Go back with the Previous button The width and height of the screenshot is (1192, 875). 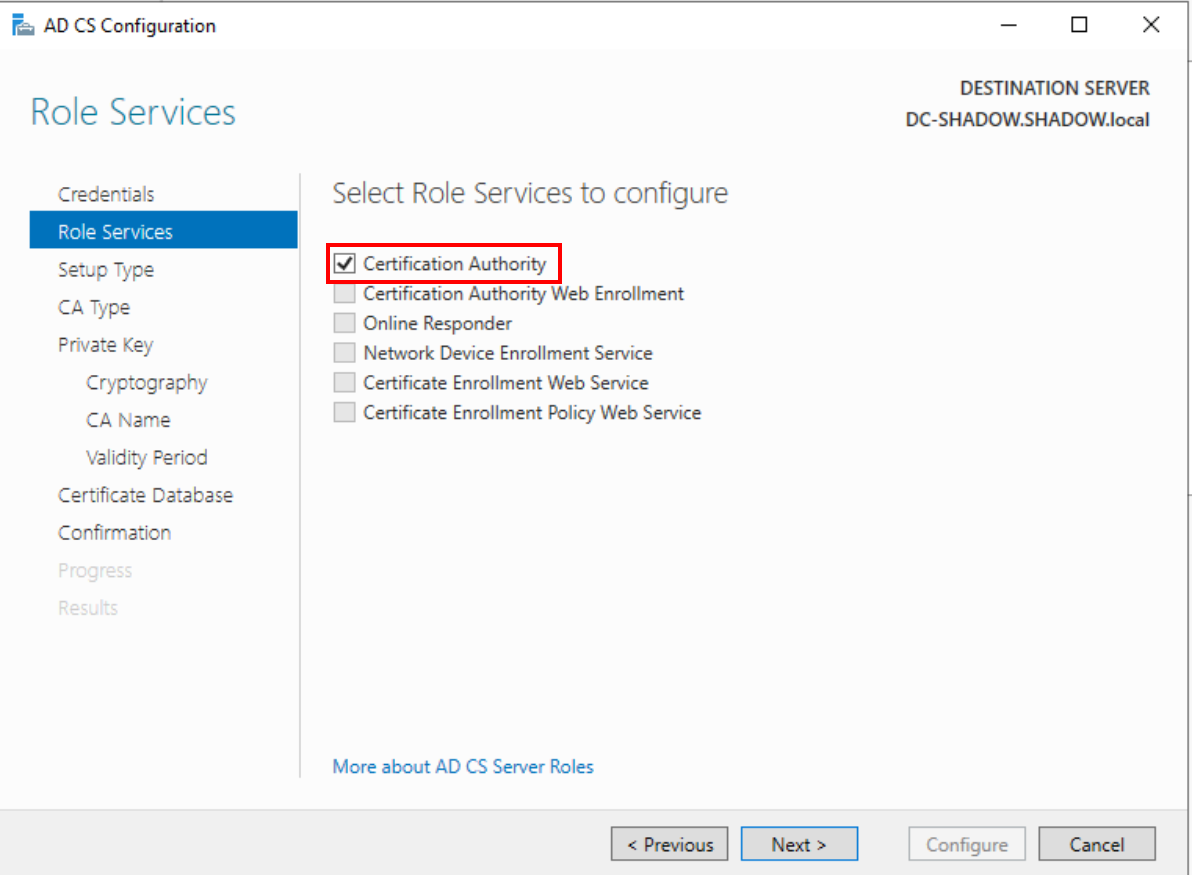[x=669, y=845]
